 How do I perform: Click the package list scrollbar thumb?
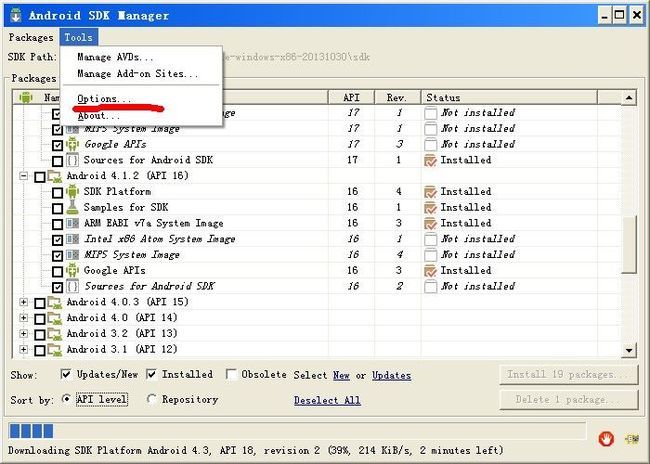629,245
